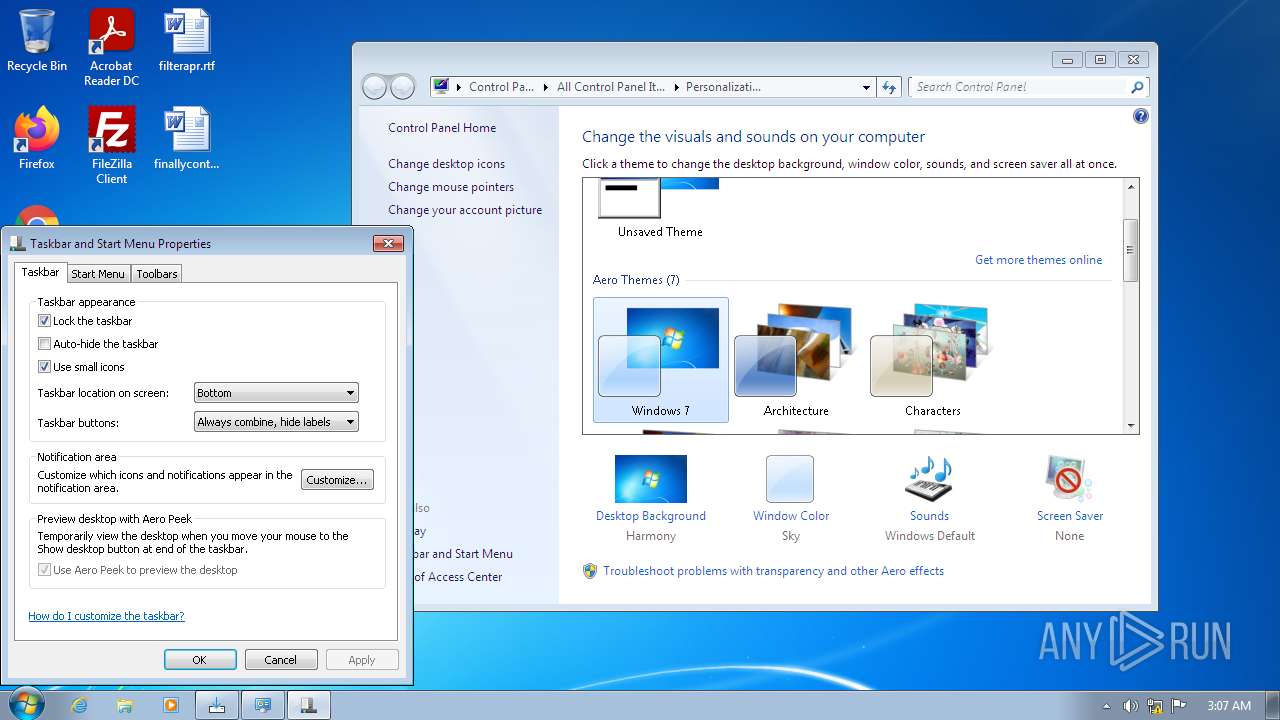Open Change your account picture link
The width and height of the screenshot is (1280, 720).
(x=465, y=210)
